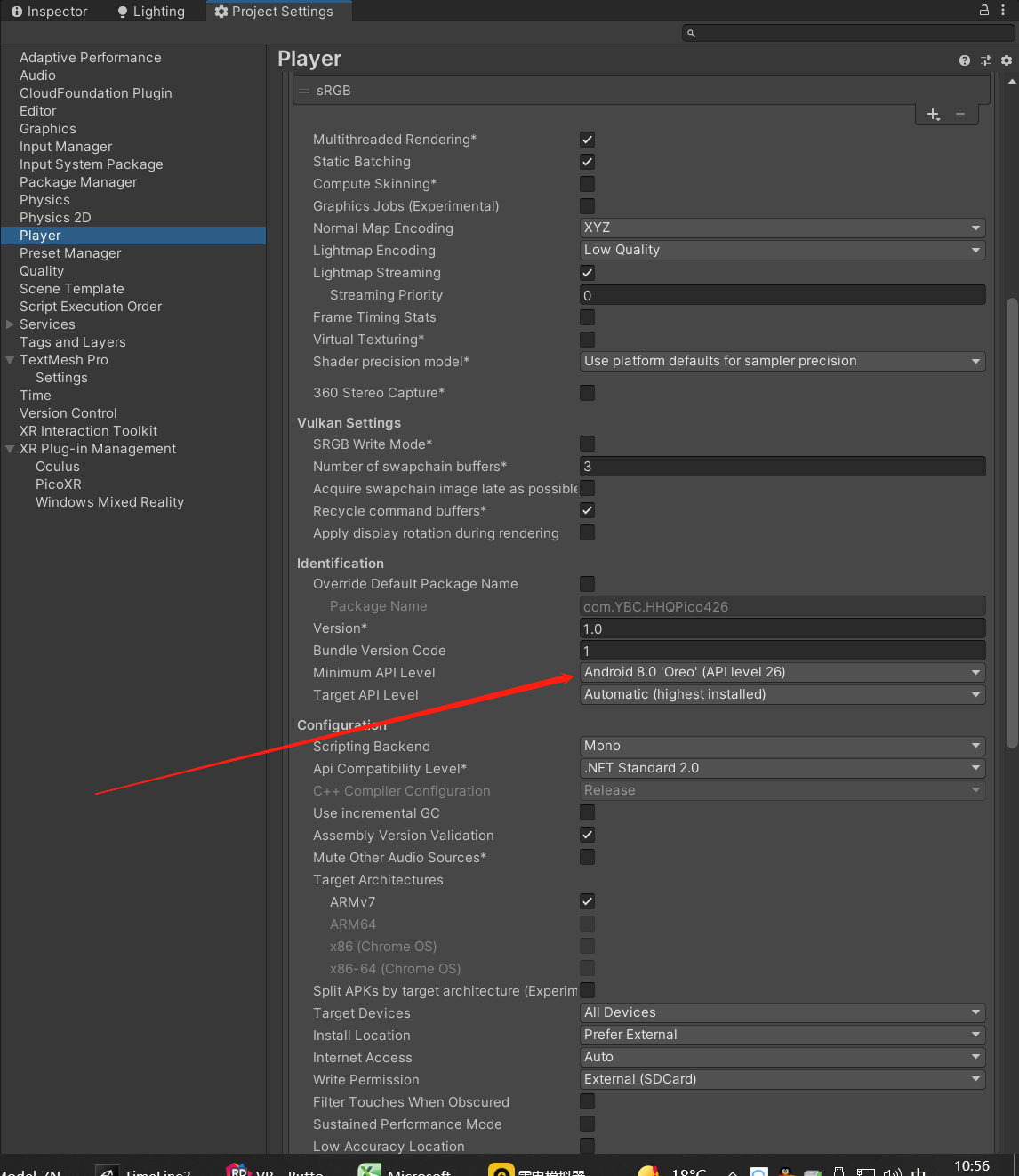Change Scripting Backend from Mono
The image size is (1019, 1176).
782,746
